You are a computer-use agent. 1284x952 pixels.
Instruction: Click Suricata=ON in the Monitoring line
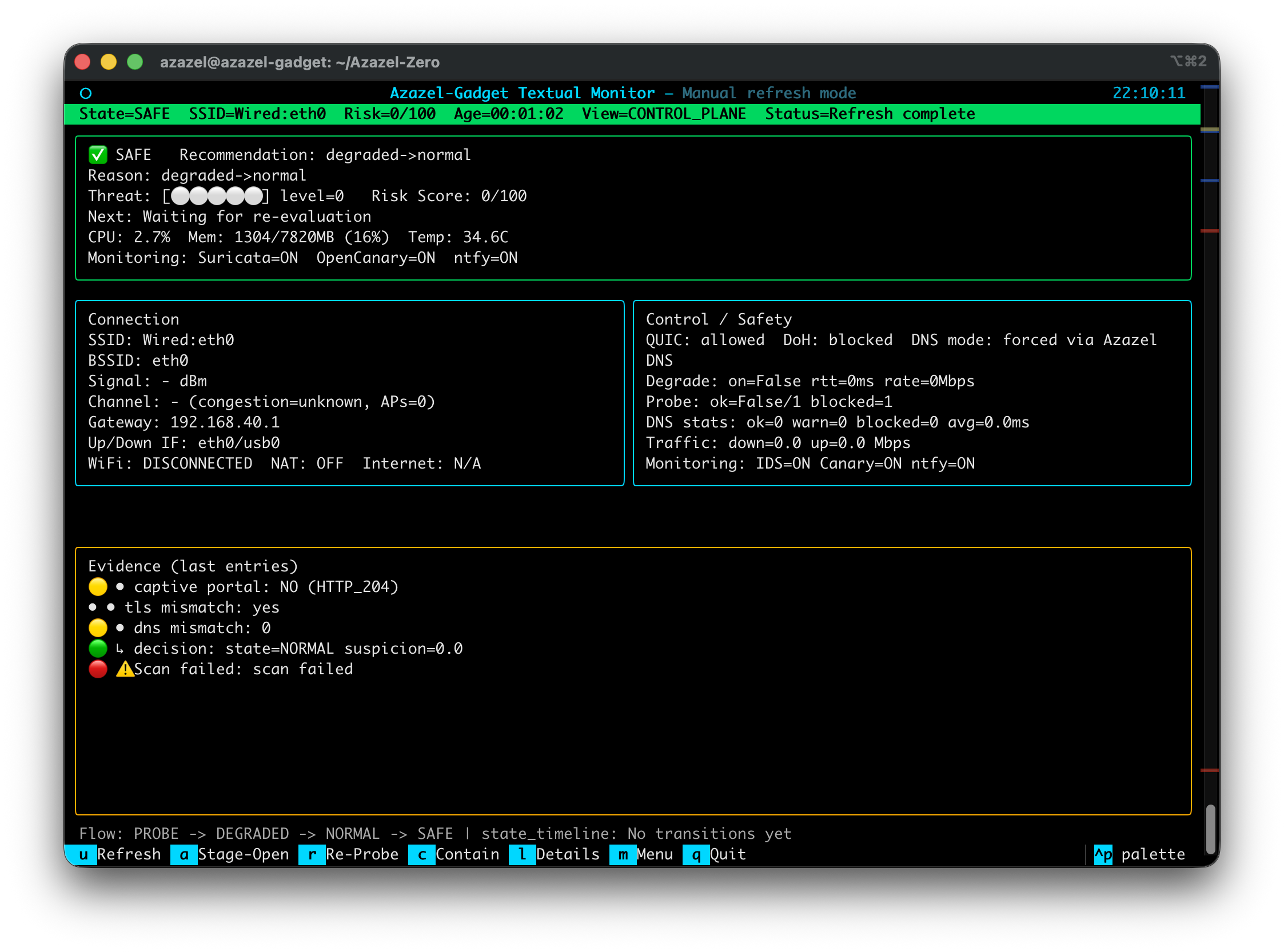(x=248, y=258)
